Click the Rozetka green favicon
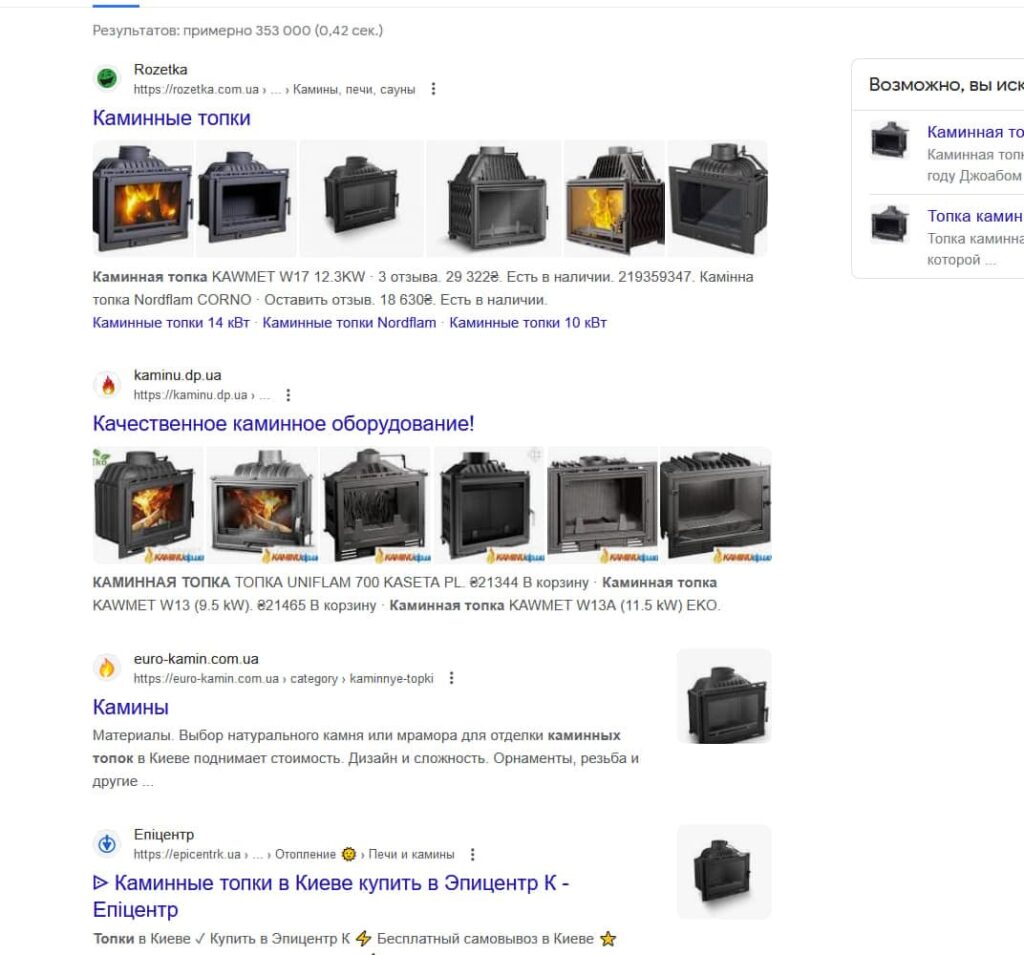The image size is (1024, 955). (x=107, y=78)
